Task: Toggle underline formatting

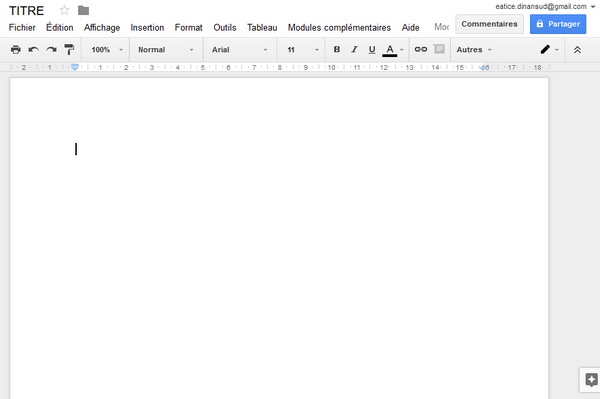Action: pos(372,49)
